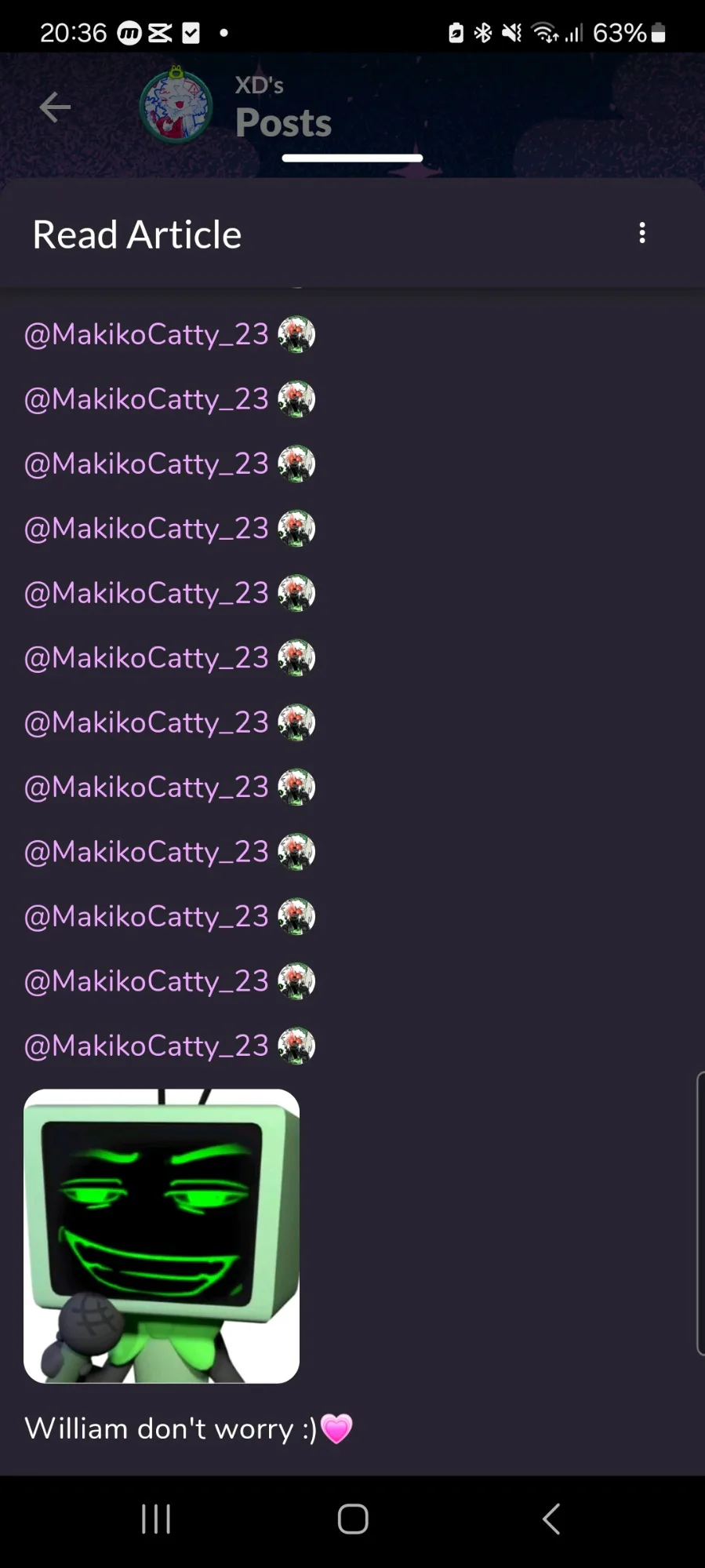Tap the avatar beside the third mention

[296, 464]
